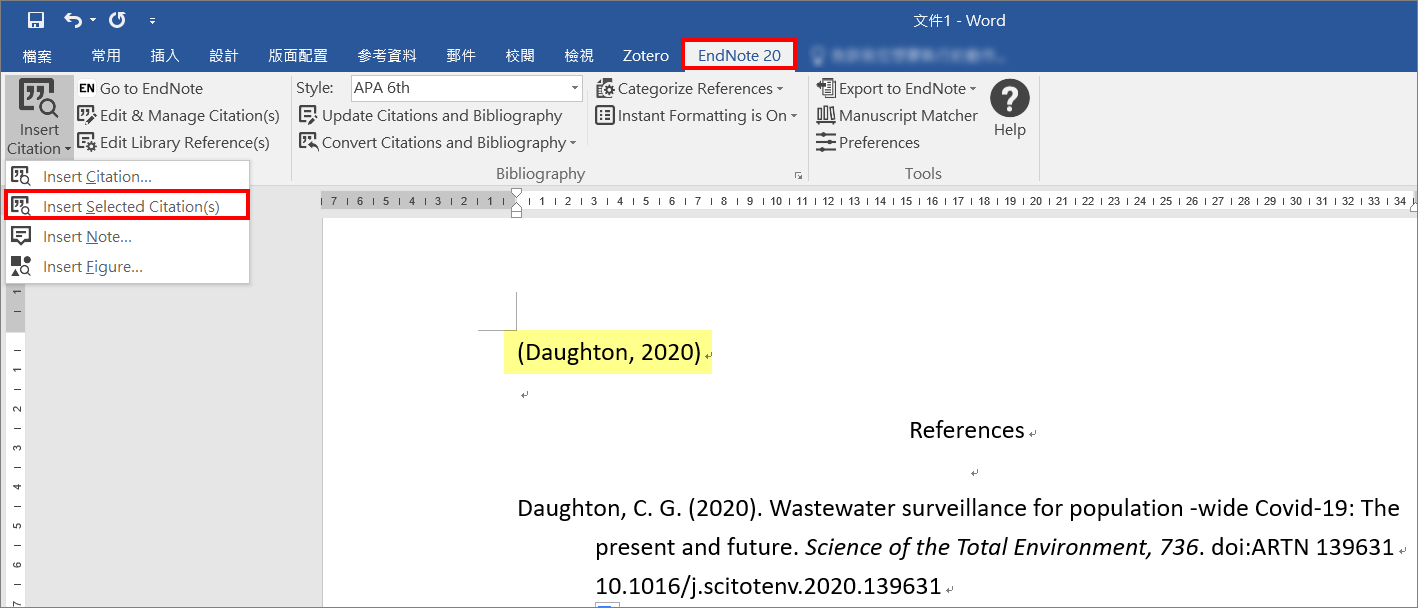Image resolution: width=1418 pixels, height=608 pixels.
Task: Open the Undo history dropdown arrow
Action: 93,20
